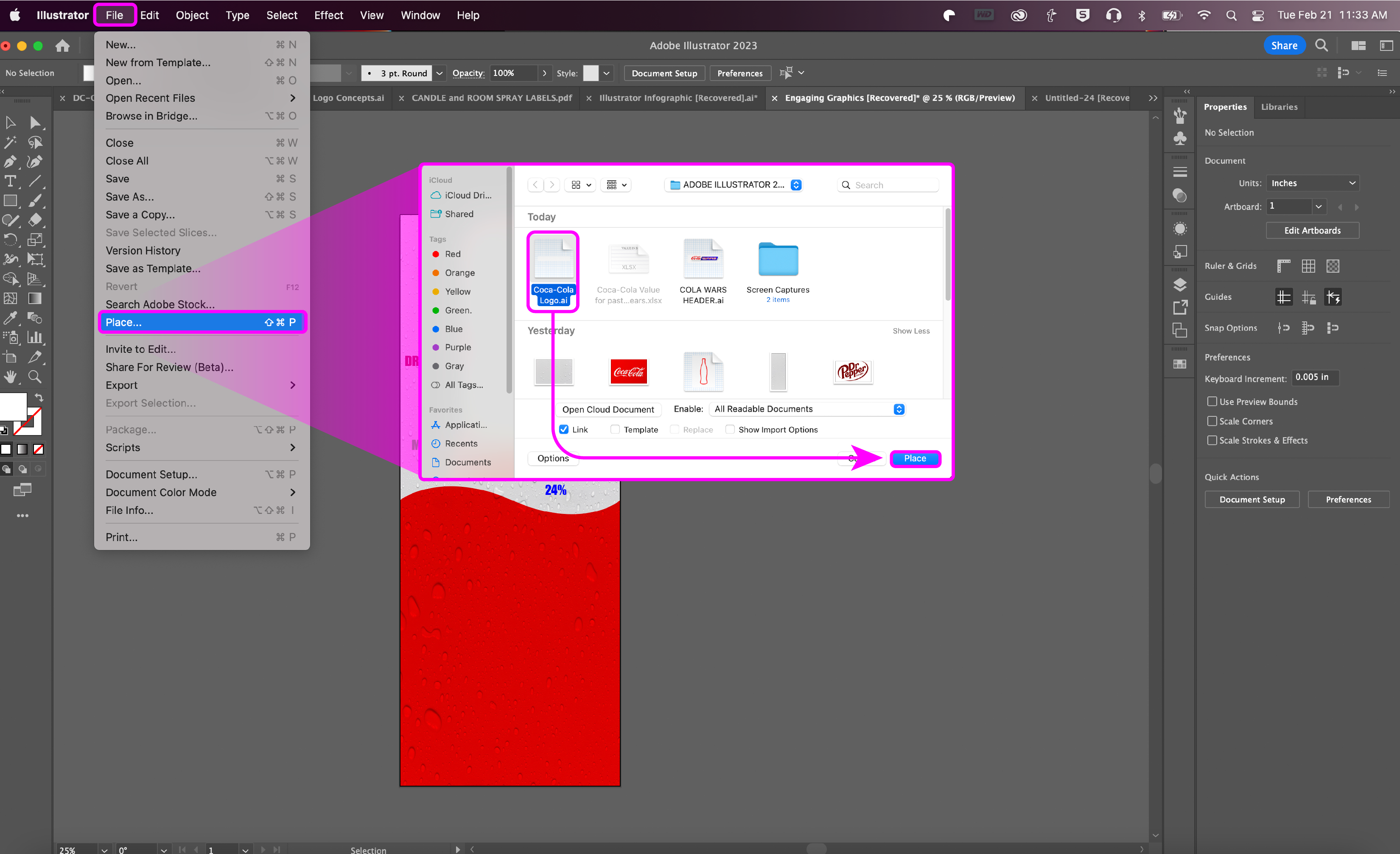
Task: Click the Show Rulers icon in Properties
Action: click(1283, 266)
